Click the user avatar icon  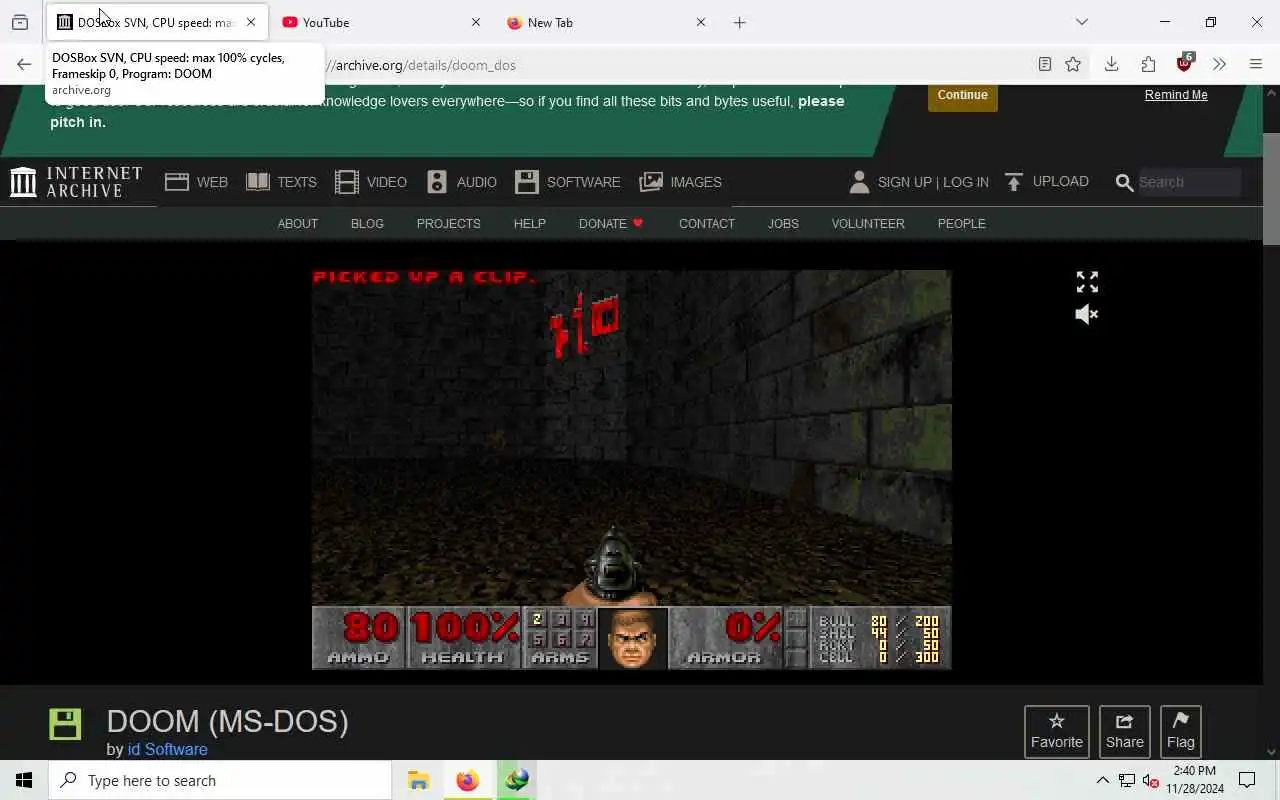859,182
